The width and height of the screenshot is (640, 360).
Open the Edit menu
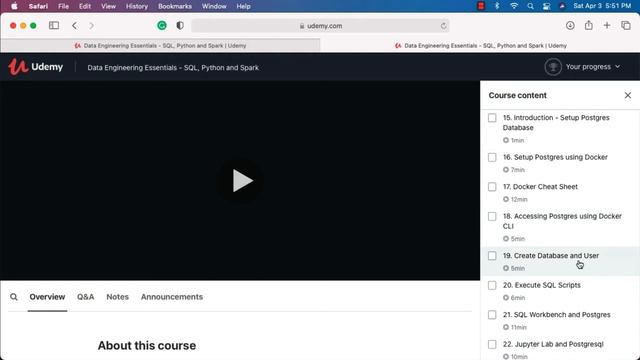(x=85, y=6)
